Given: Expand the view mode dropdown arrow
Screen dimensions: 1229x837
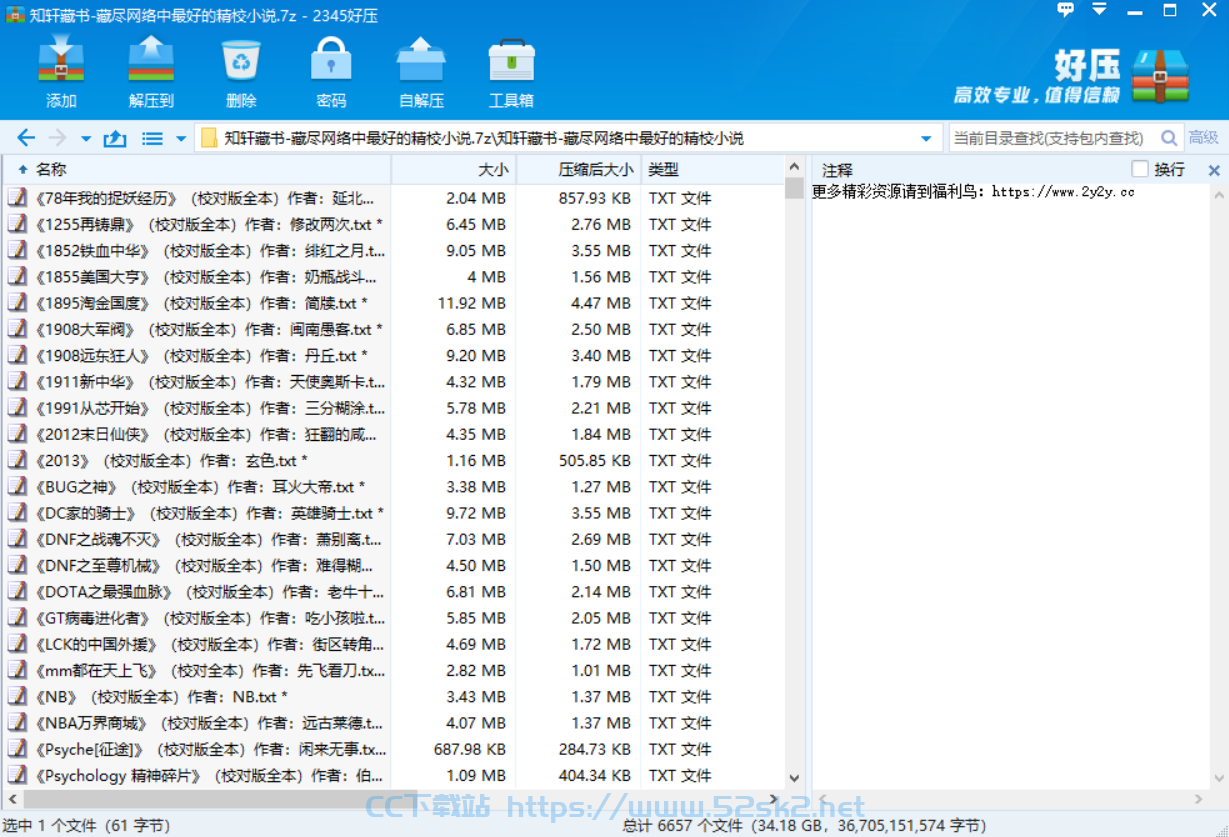Looking at the screenshot, I should point(181,139).
